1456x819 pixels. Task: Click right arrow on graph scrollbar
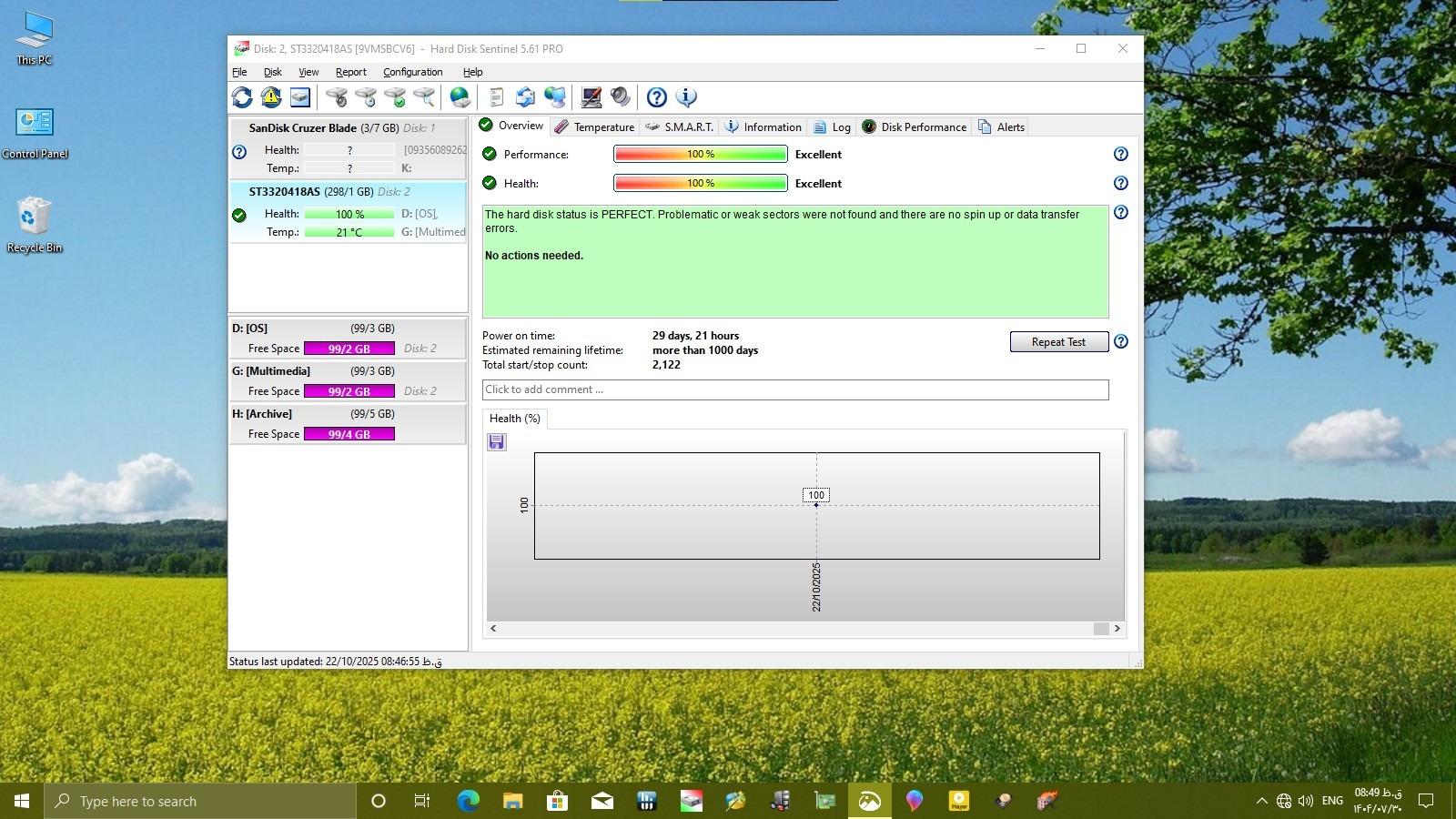click(x=1117, y=629)
